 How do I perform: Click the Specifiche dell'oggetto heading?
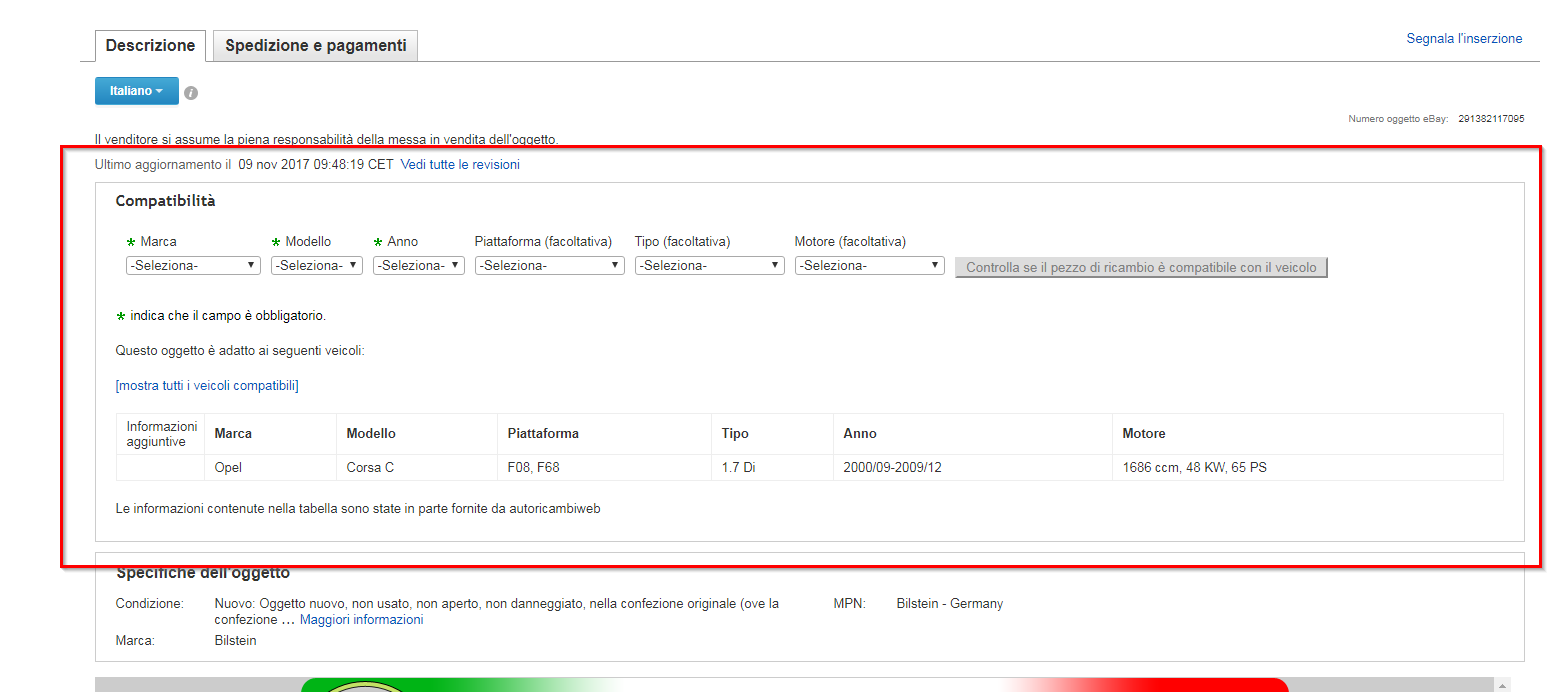coord(203,573)
